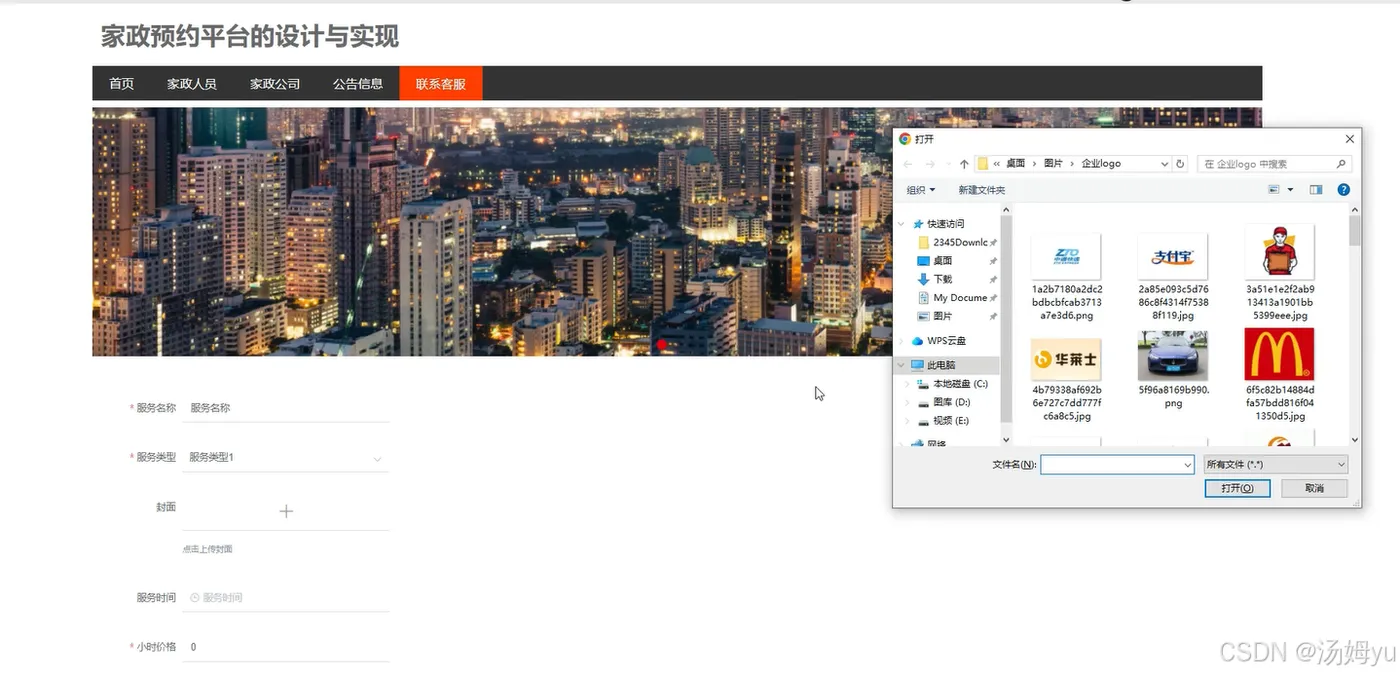Click 图片 in the dialog breadcrumb path
Screen dimensions: 1400x677
click(x=1053, y=164)
